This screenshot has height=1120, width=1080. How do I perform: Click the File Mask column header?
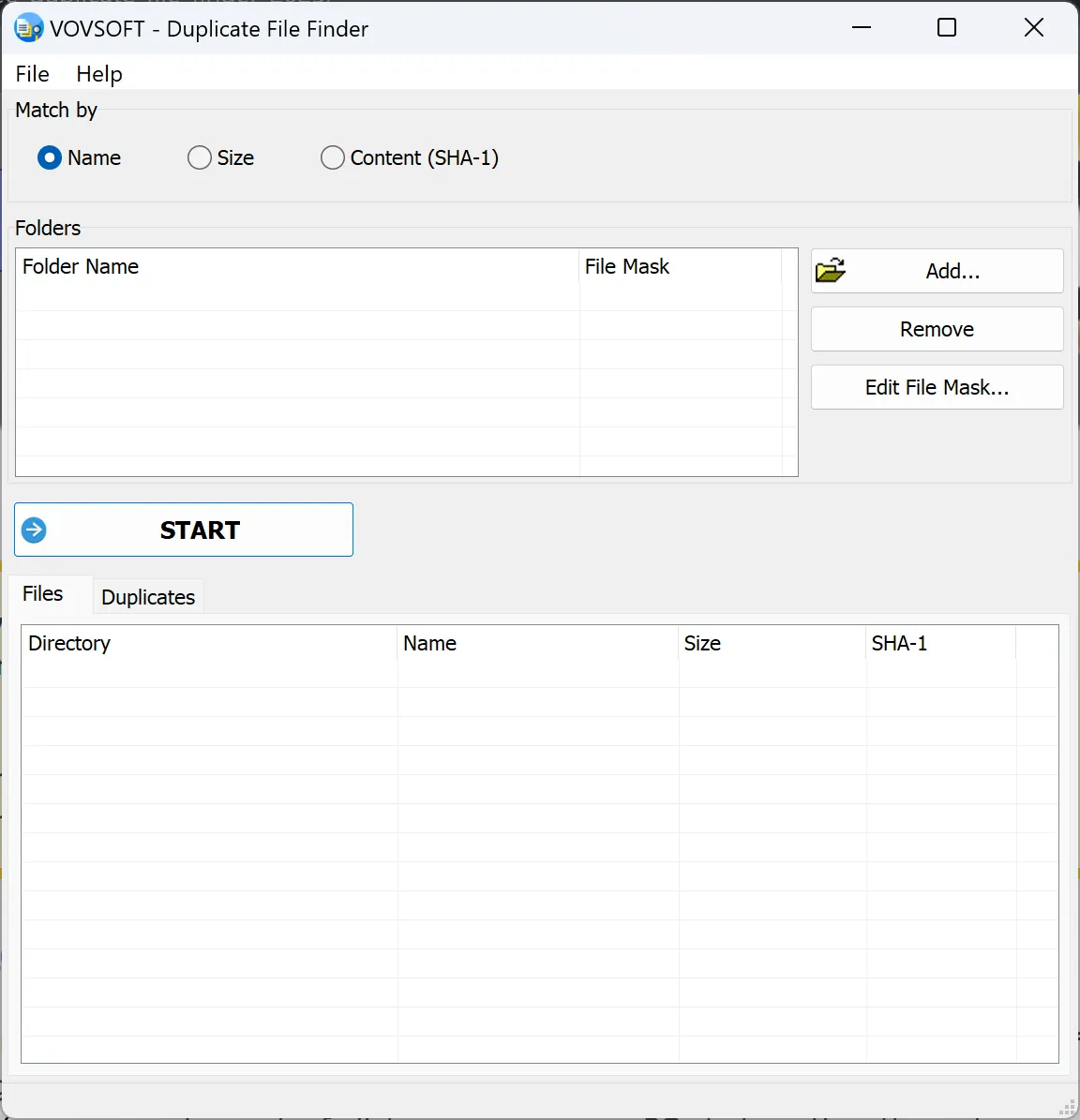[680, 266]
